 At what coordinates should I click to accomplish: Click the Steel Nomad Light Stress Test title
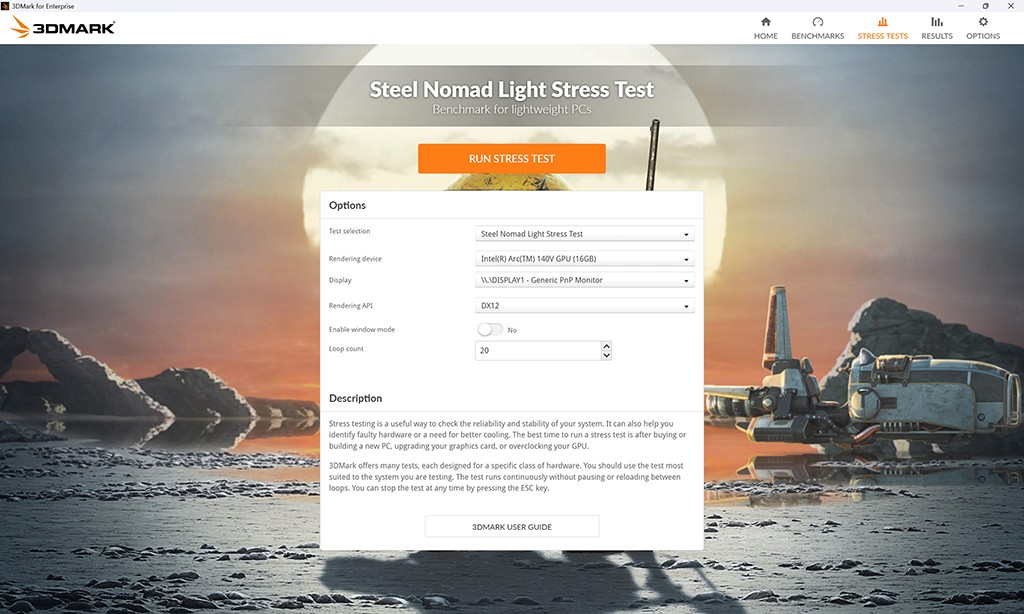511,89
